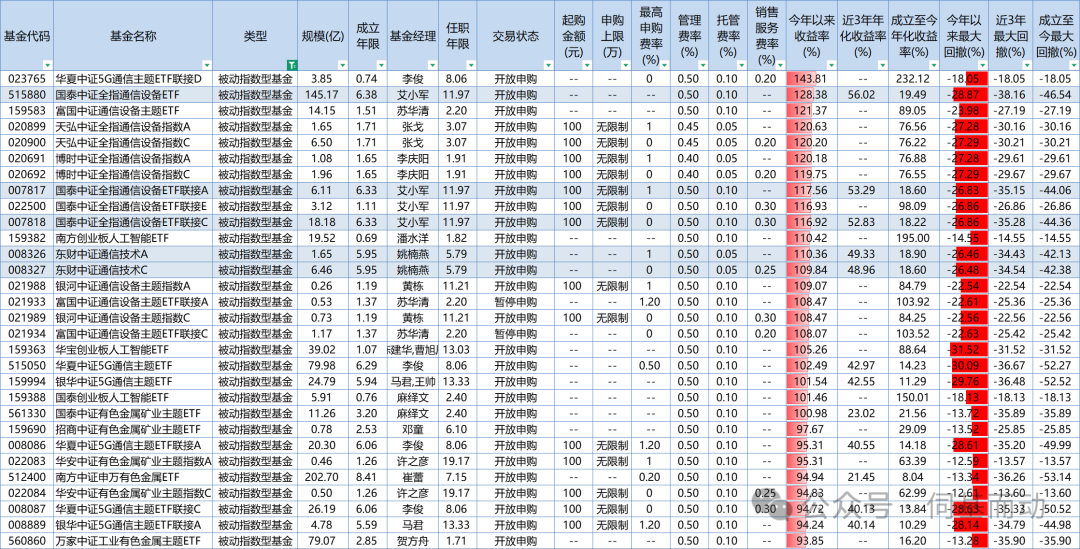
Task: Select the cell 国泰创业板人工智能ETF
Action: point(132,397)
